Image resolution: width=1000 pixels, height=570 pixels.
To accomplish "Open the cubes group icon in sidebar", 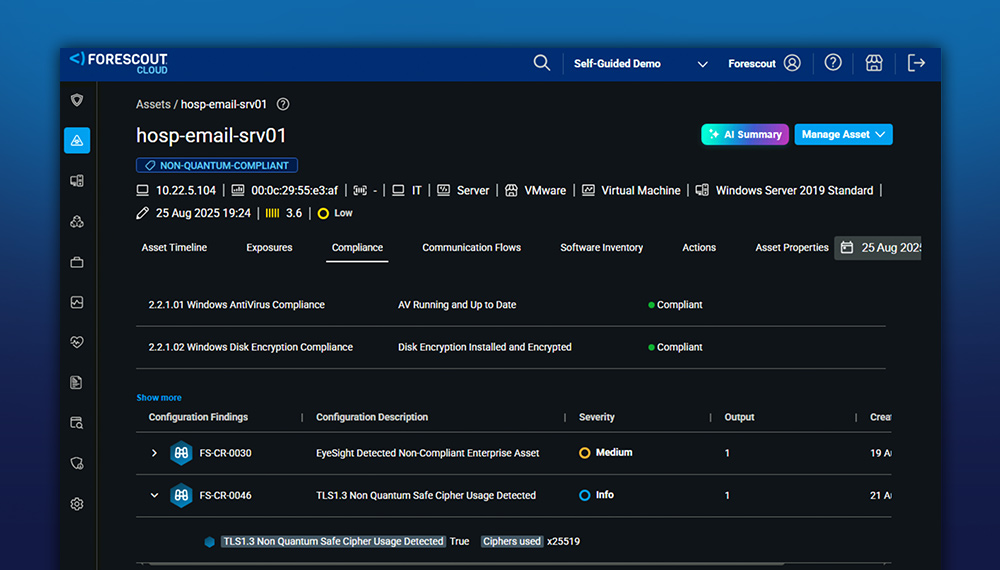I will coord(77,222).
